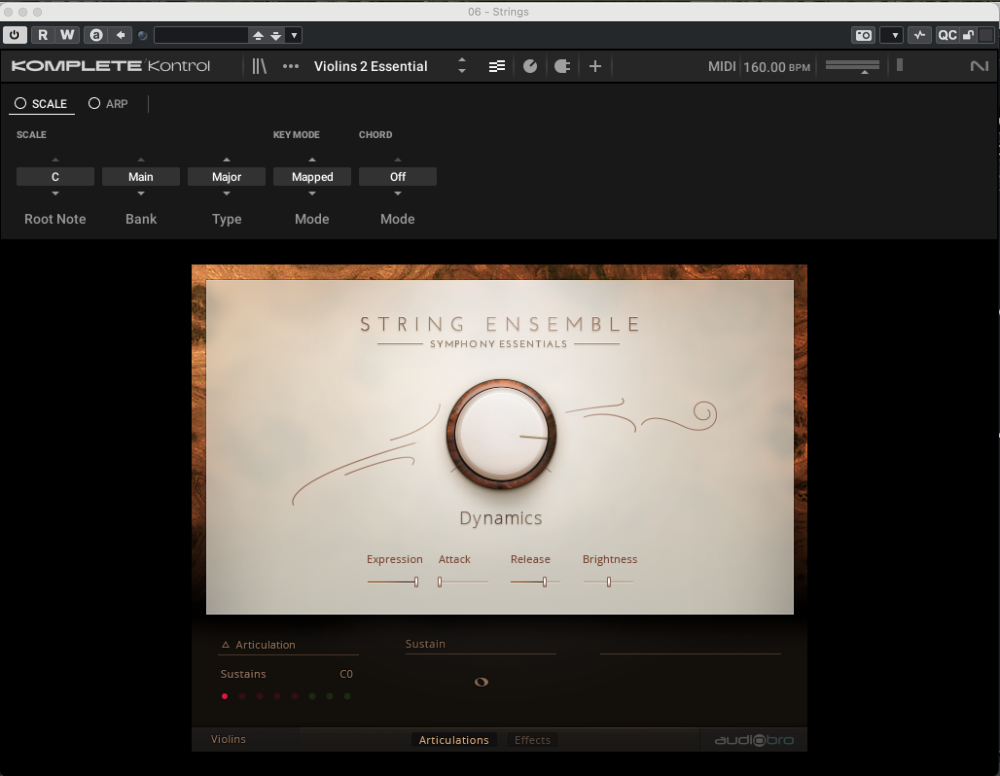Open the Effects tab
Screen dimensions: 1000x776
[533, 740]
